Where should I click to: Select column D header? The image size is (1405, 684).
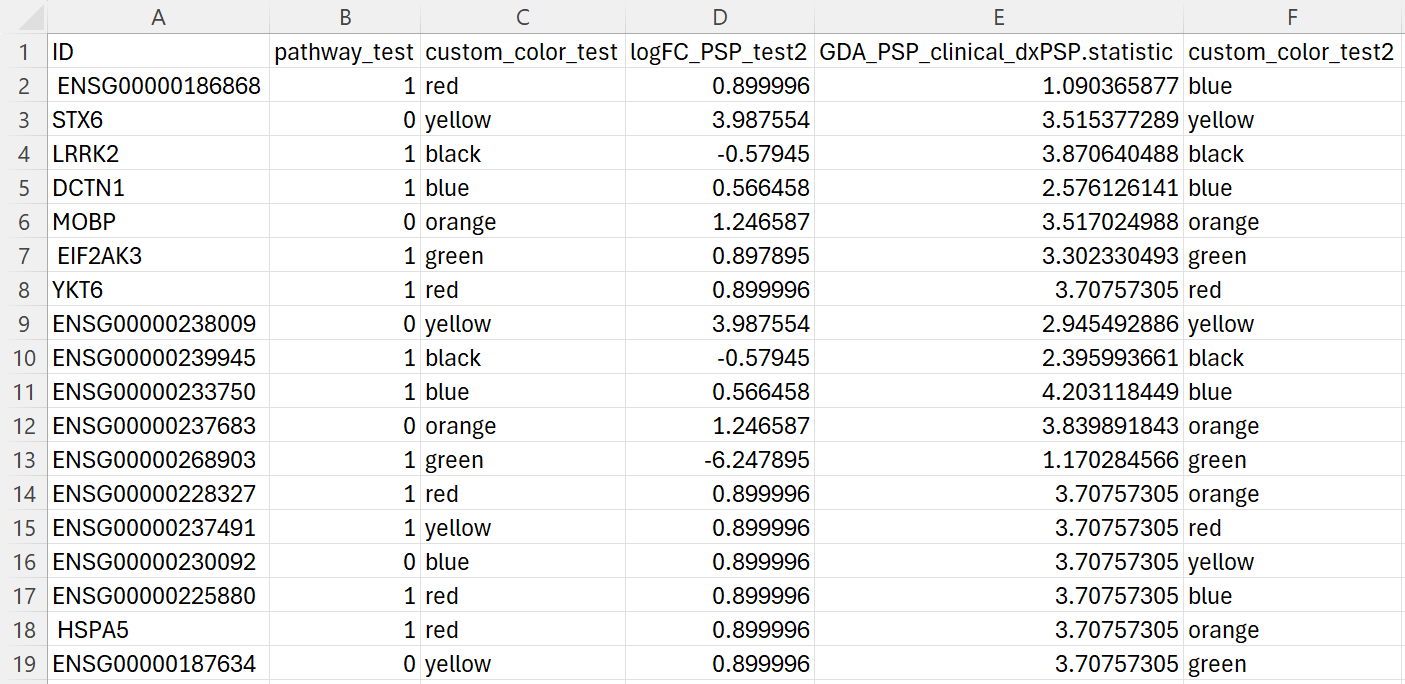pyautogui.click(x=720, y=17)
